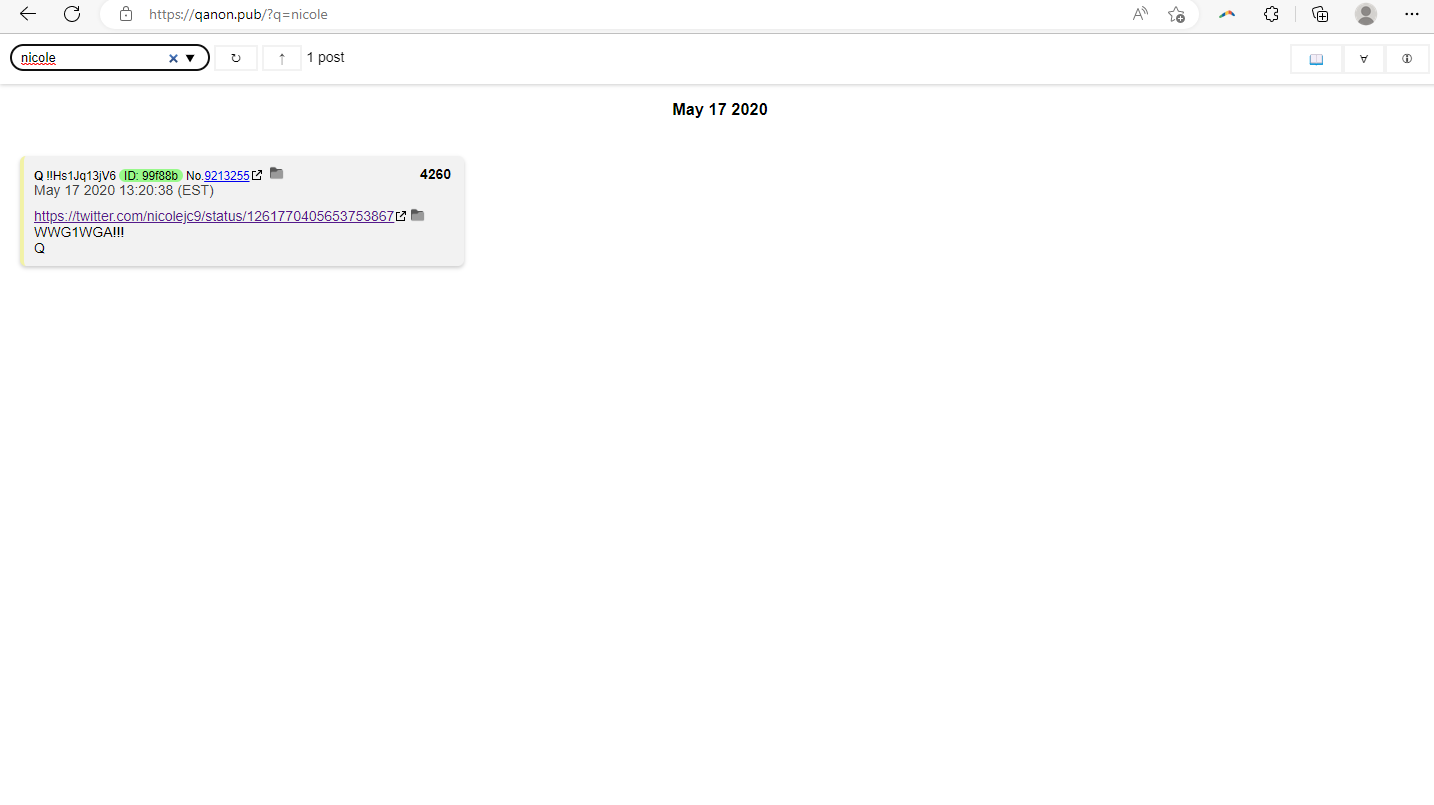Click the external link icon beside 9213255

click(x=257, y=175)
